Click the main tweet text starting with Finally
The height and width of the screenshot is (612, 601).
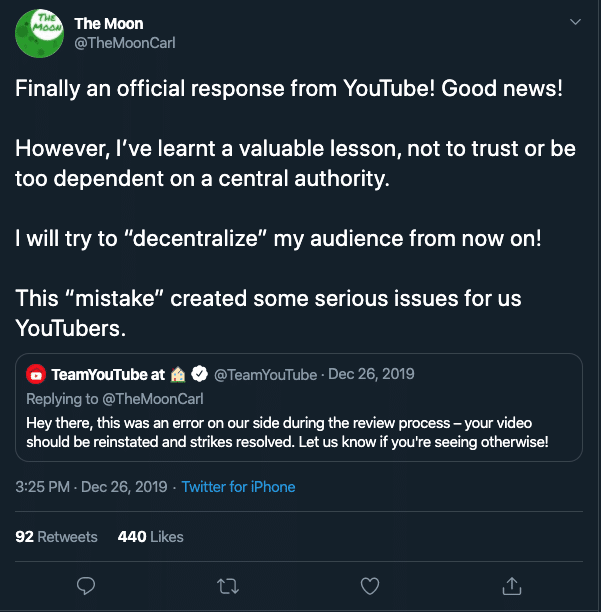tap(289, 88)
